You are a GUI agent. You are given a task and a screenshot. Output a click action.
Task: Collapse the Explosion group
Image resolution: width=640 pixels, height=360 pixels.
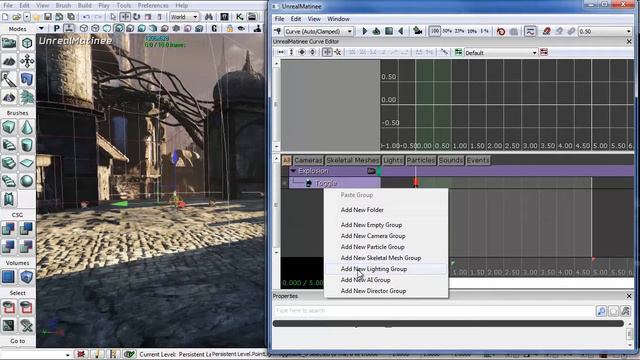click(293, 171)
